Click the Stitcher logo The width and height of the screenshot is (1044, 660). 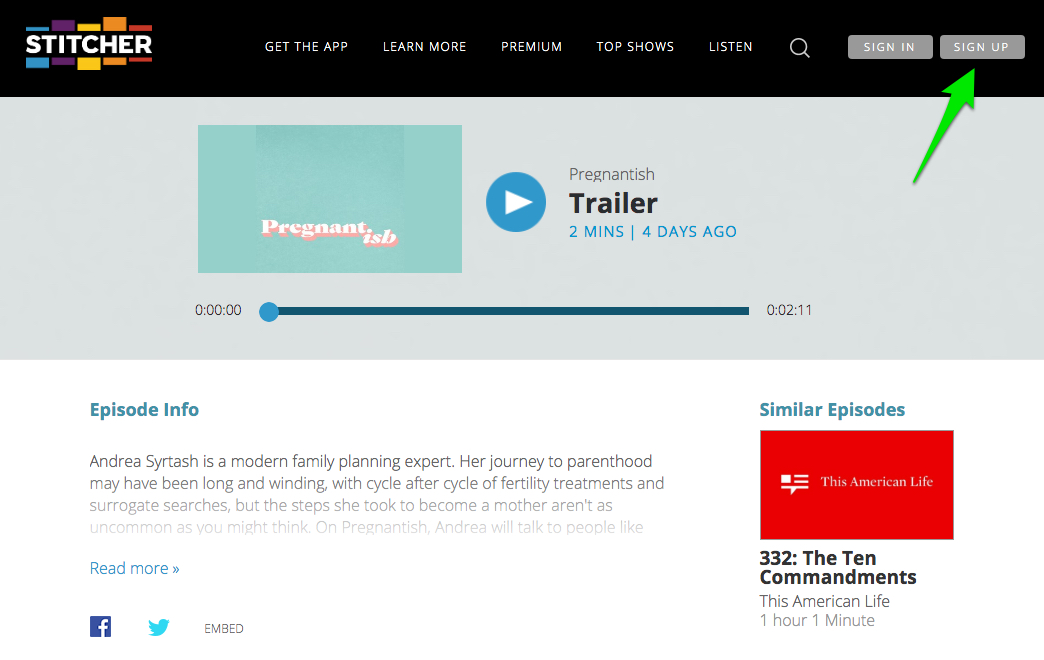pos(89,43)
